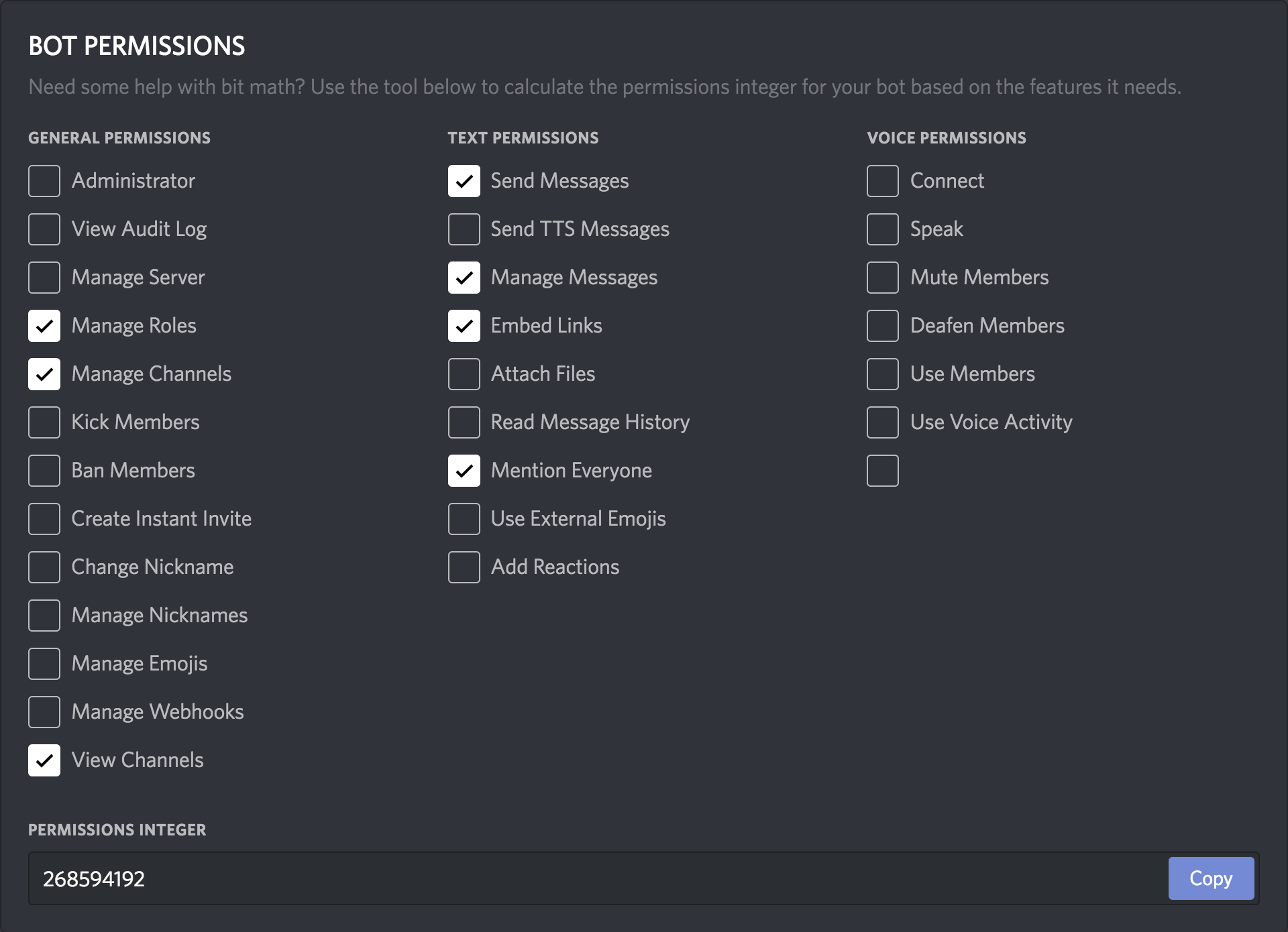Enable Send TTS Messages

pyautogui.click(x=464, y=229)
